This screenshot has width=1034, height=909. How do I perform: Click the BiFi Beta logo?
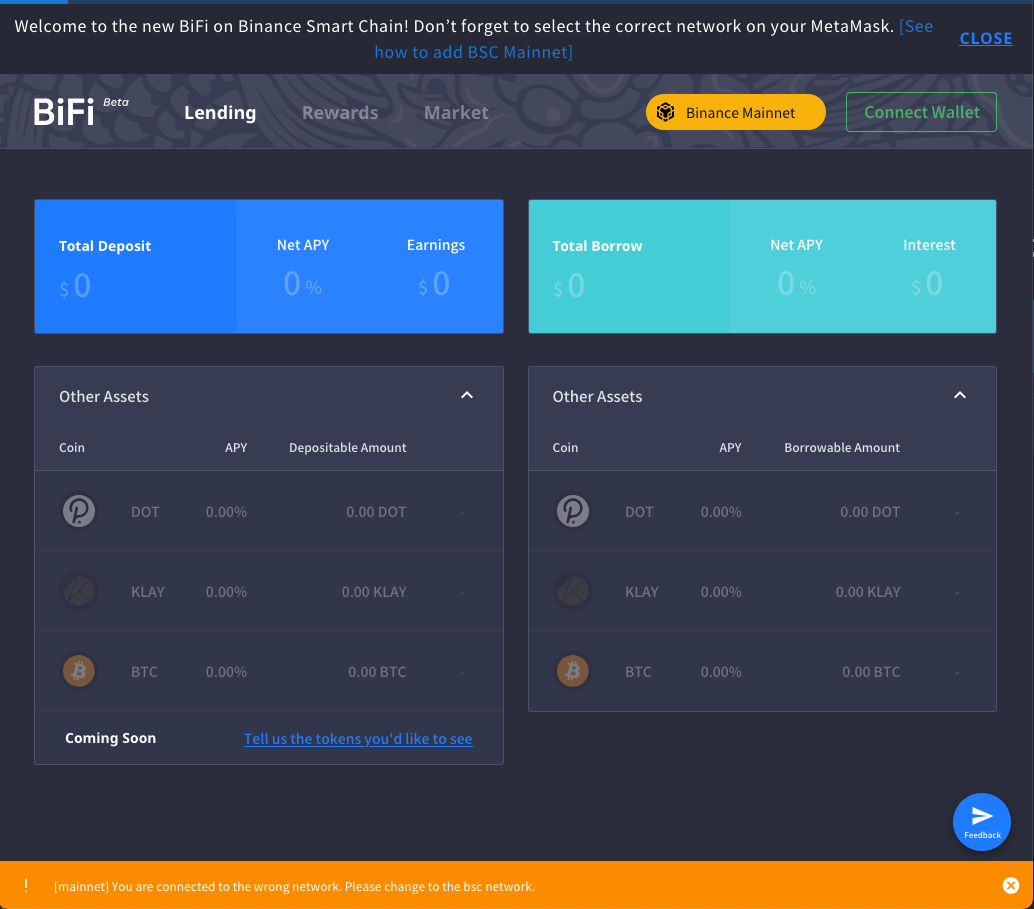click(81, 111)
